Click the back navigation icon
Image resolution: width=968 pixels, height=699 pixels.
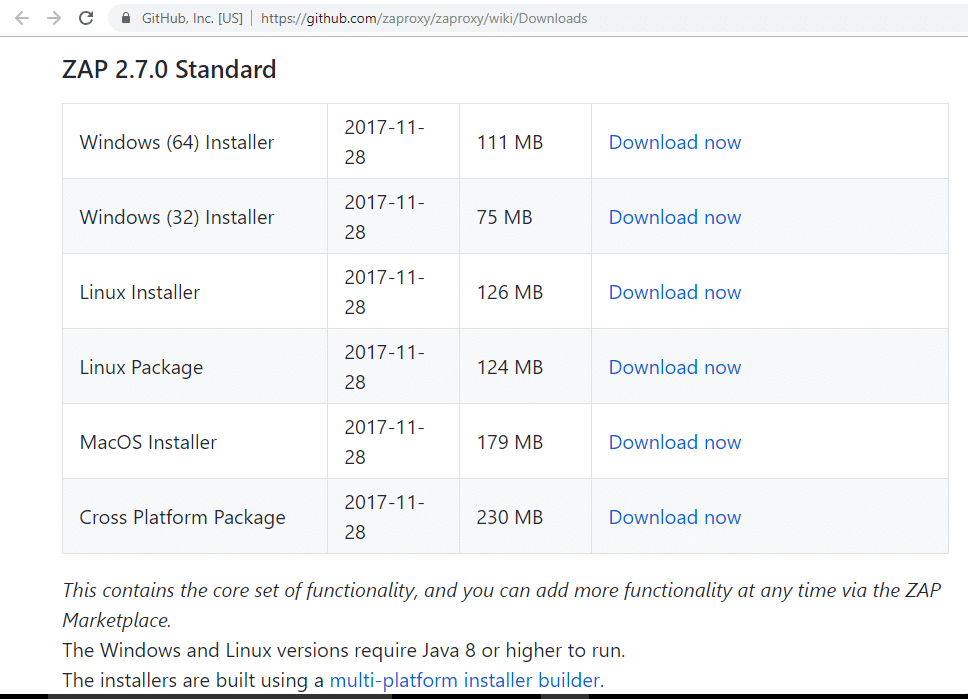(x=21, y=18)
